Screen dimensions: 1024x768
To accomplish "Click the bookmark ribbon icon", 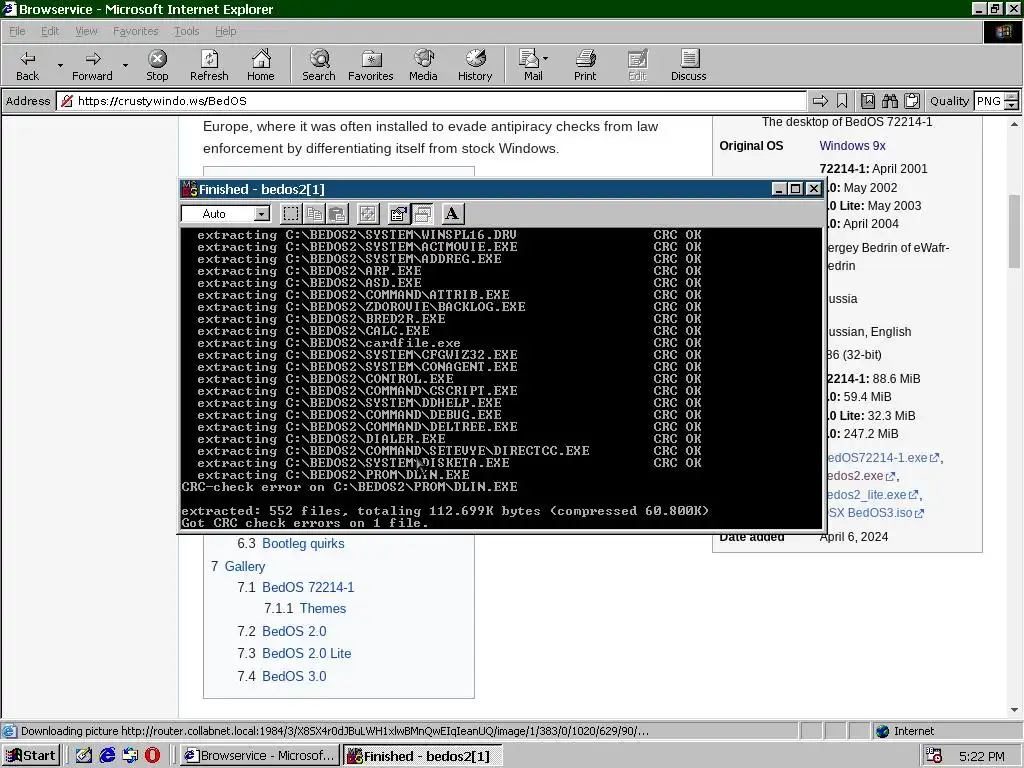I will tap(842, 101).
